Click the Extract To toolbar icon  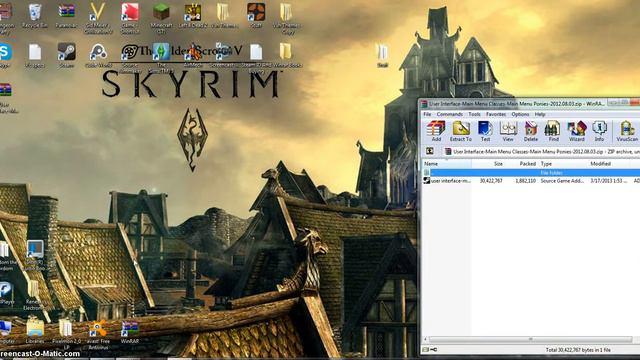(460, 131)
